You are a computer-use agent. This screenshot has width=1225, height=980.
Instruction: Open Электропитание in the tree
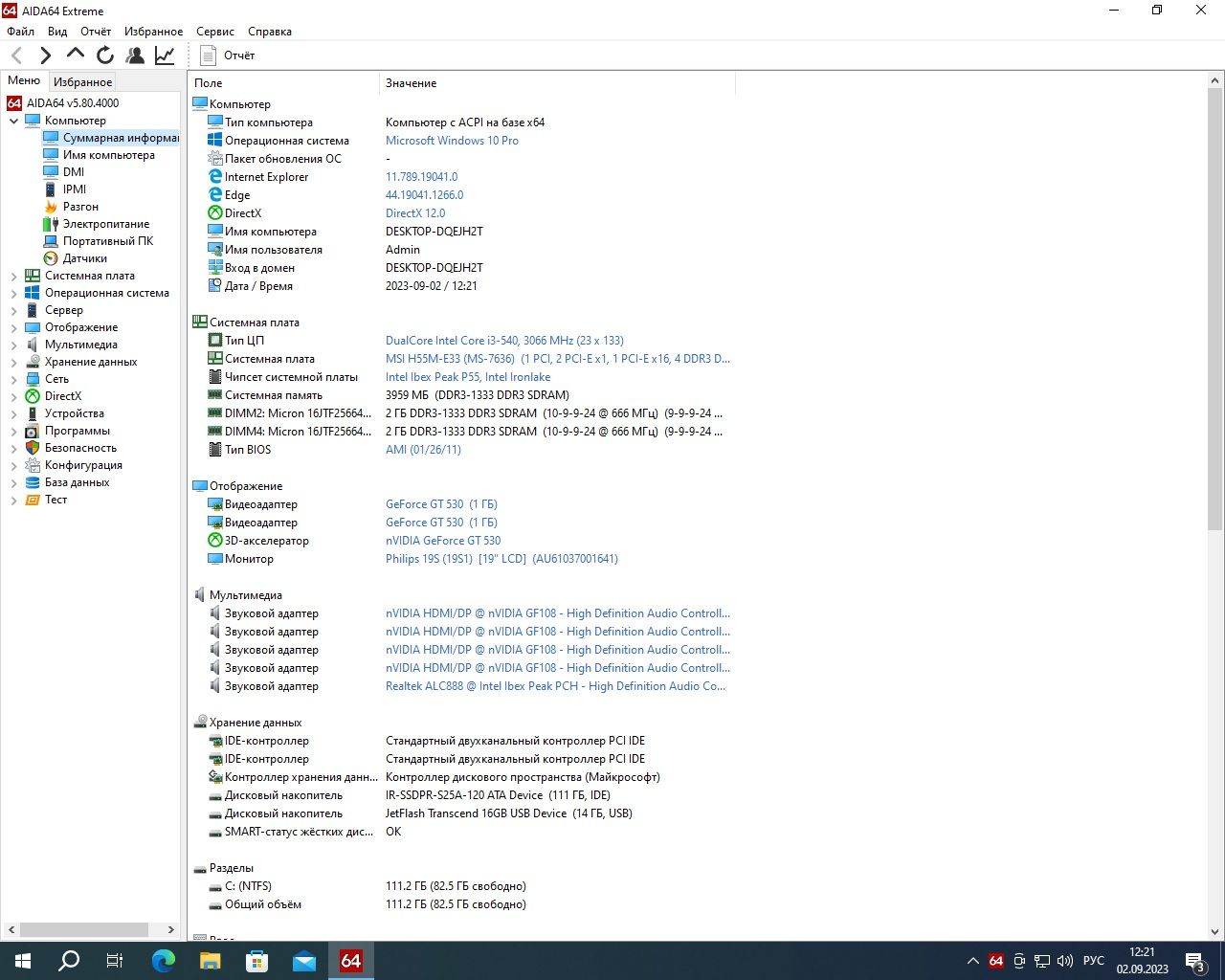[106, 224]
